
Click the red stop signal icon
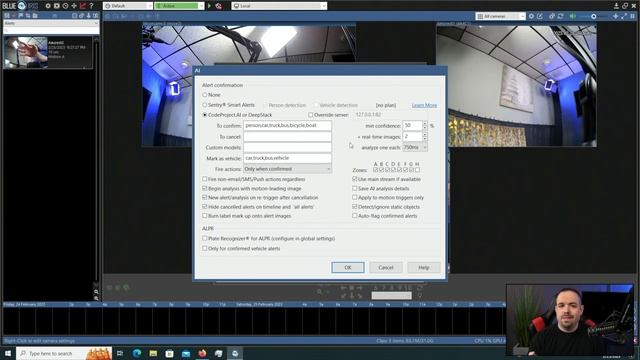[219, 6]
